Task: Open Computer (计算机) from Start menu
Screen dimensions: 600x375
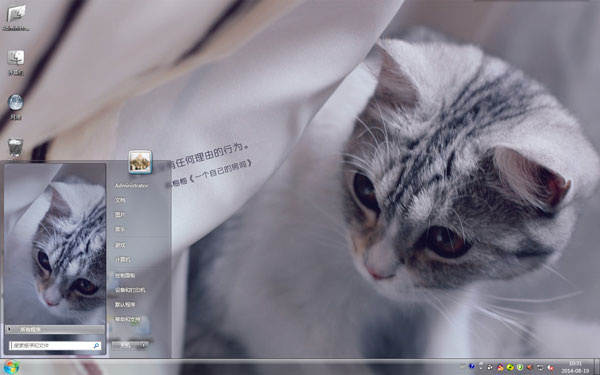Action: pyautogui.click(x=122, y=260)
